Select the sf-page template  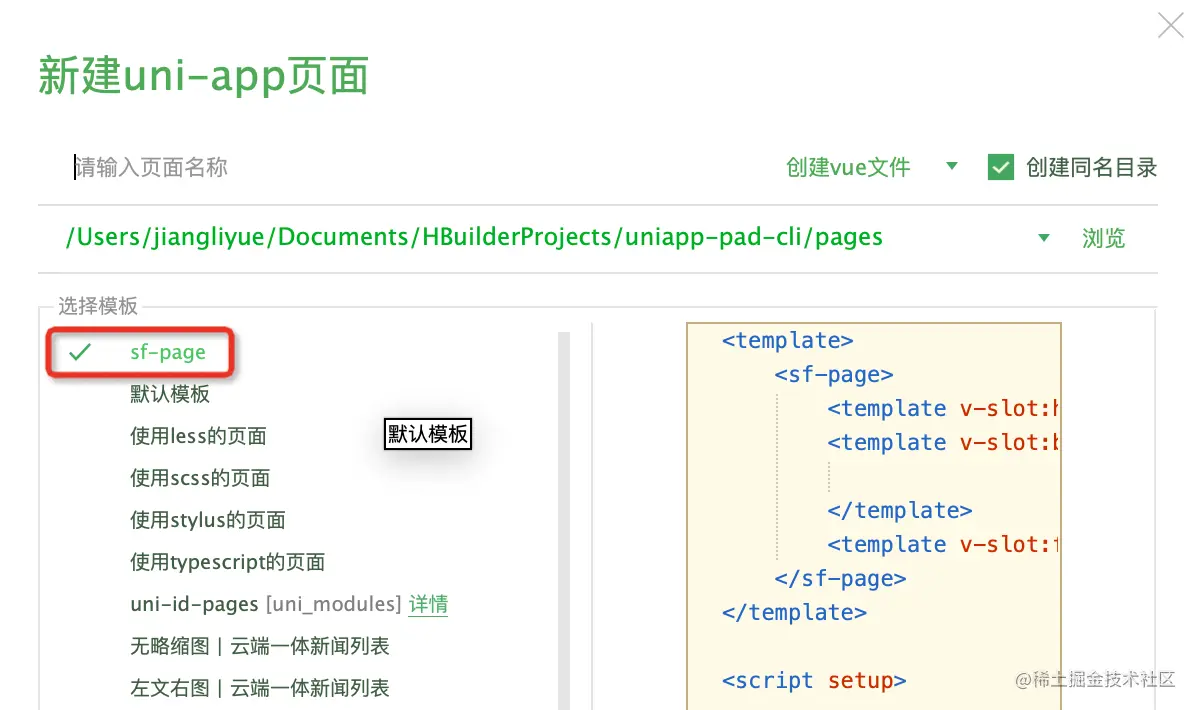coord(168,352)
